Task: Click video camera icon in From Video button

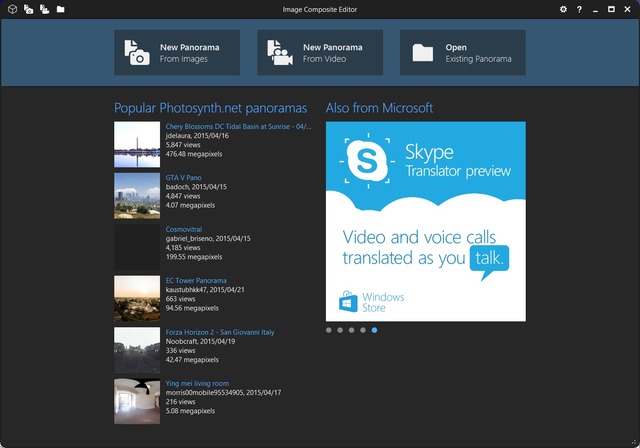Action: pyautogui.click(x=280, y=52)
